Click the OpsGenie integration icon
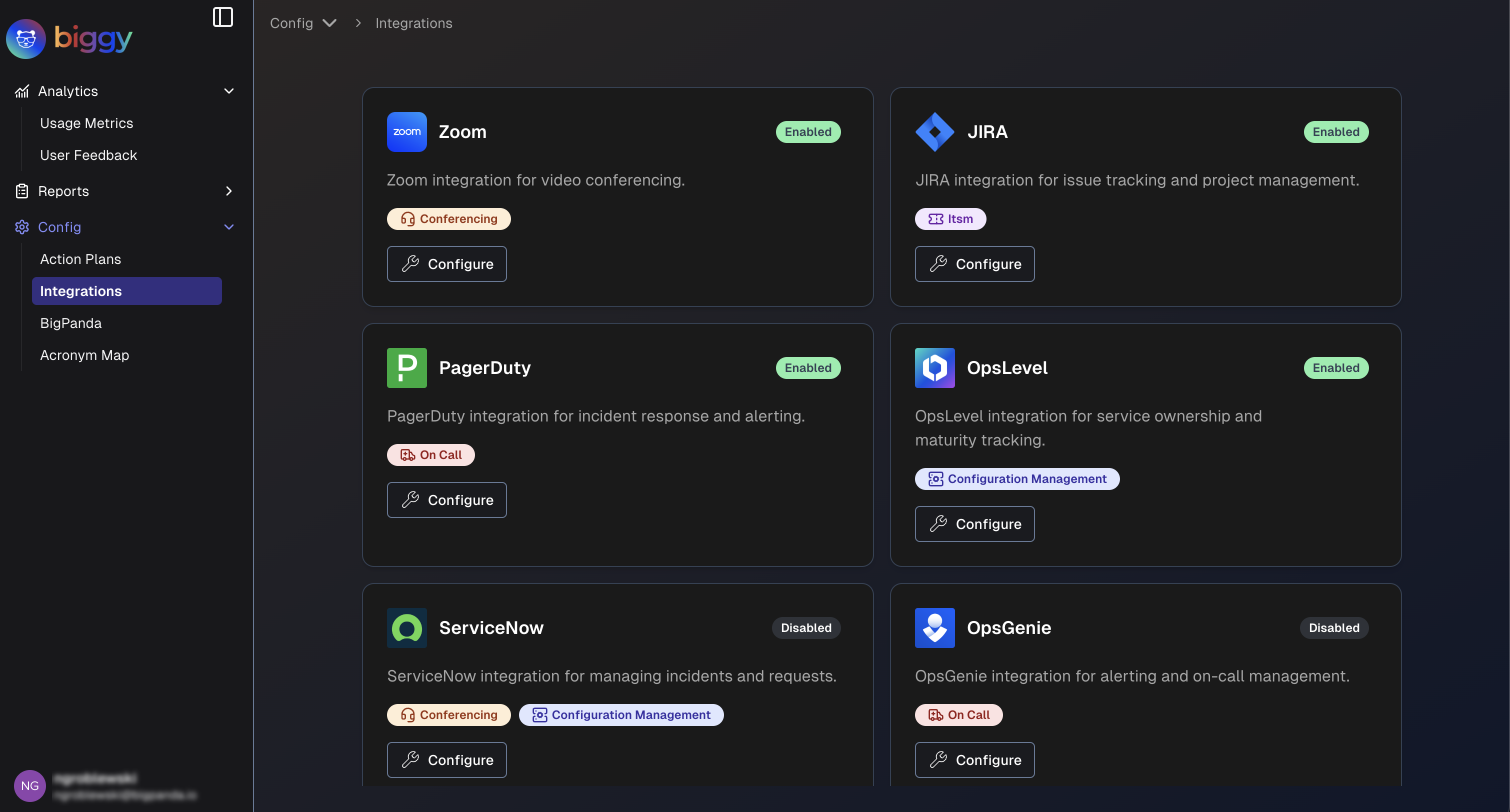The height and width of the screenshot is (812, 1510). 935,627
